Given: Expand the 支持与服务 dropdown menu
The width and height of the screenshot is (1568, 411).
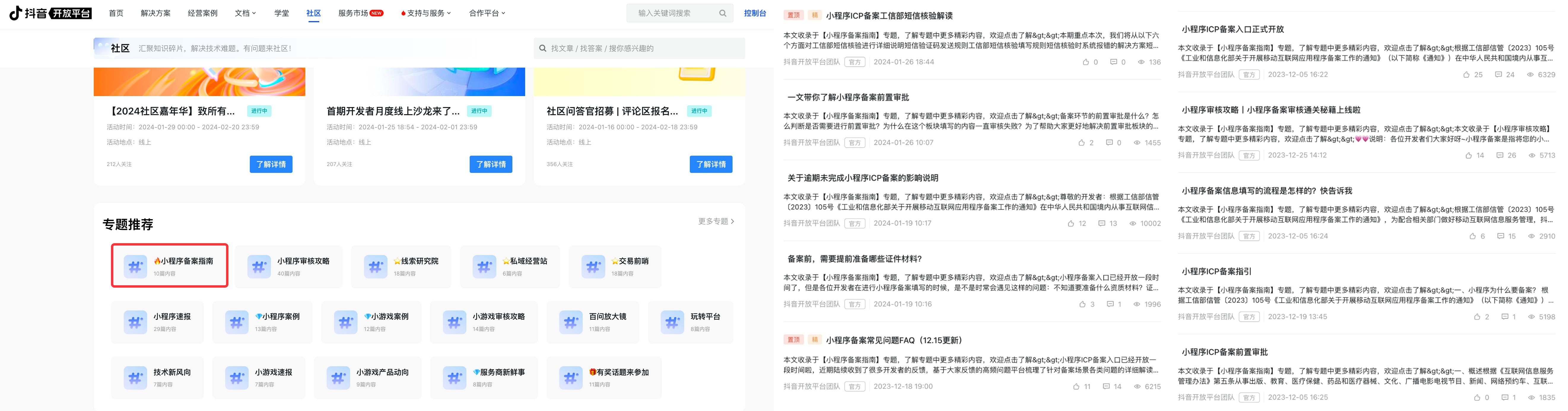Looking at the screenshot, I should click(x=426, y=13).
